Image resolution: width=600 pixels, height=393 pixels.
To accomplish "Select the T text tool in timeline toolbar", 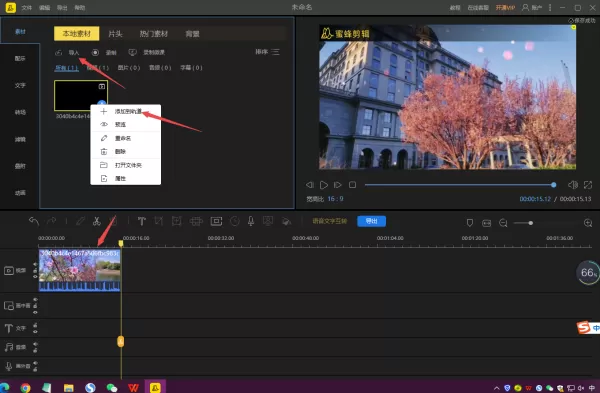I will pos(142,221).
